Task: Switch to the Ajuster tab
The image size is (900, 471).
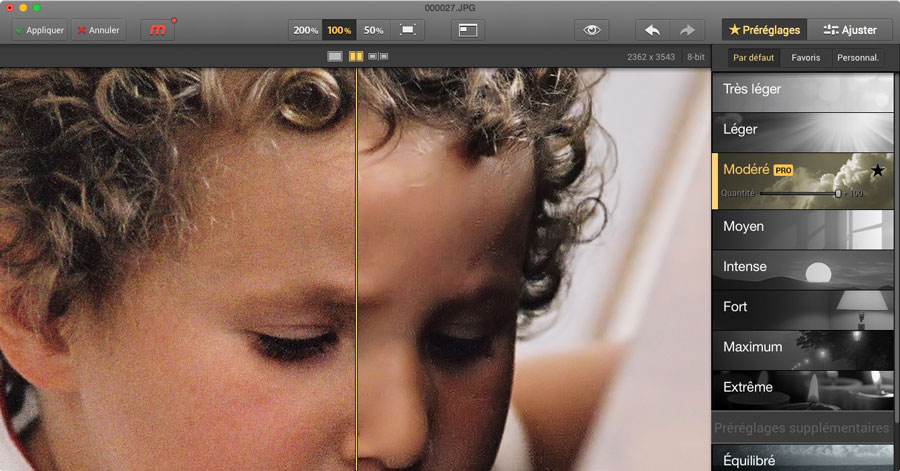Action: pos(850,30)
